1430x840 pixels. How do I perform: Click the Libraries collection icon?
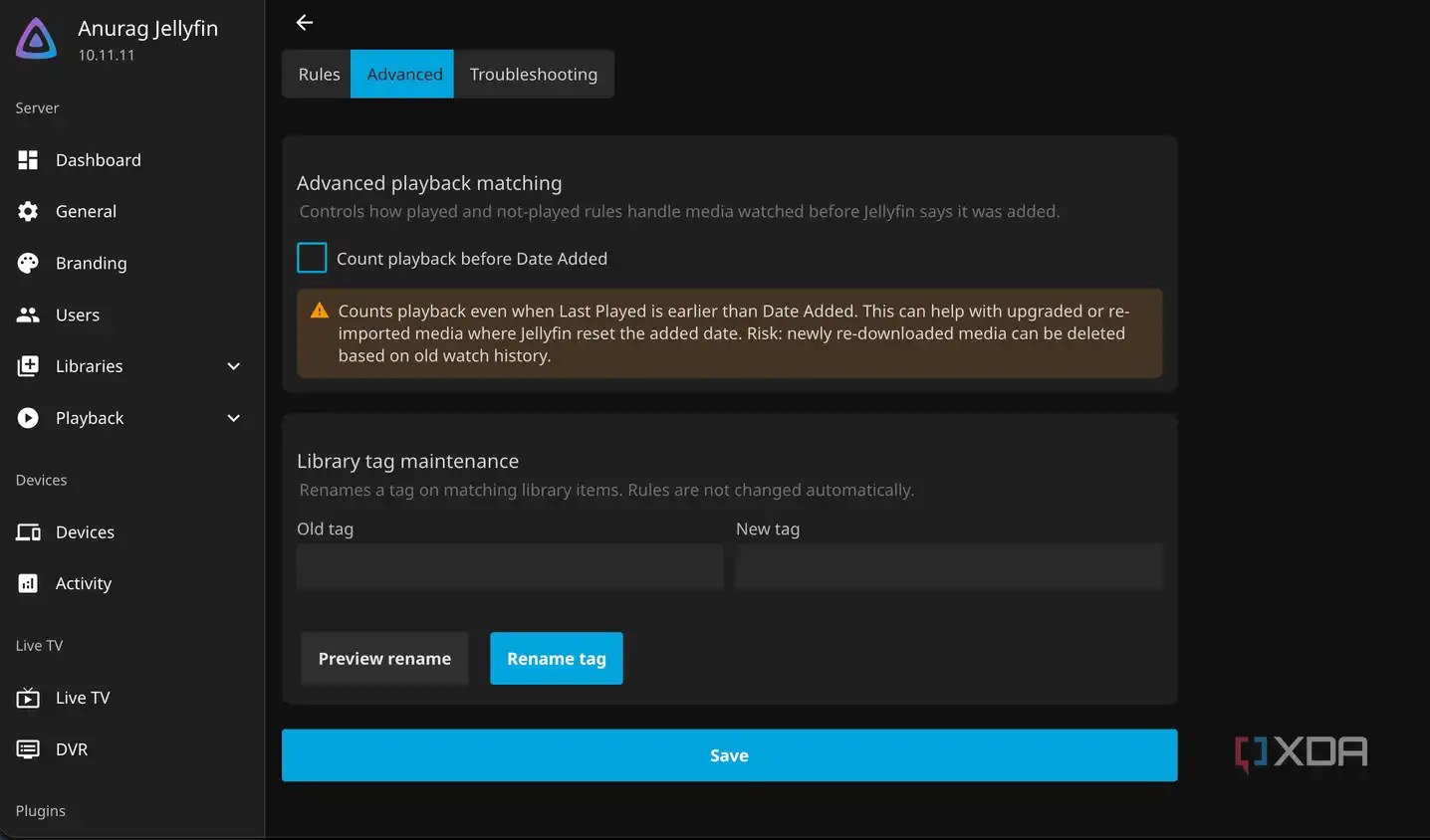coord(28,366)
